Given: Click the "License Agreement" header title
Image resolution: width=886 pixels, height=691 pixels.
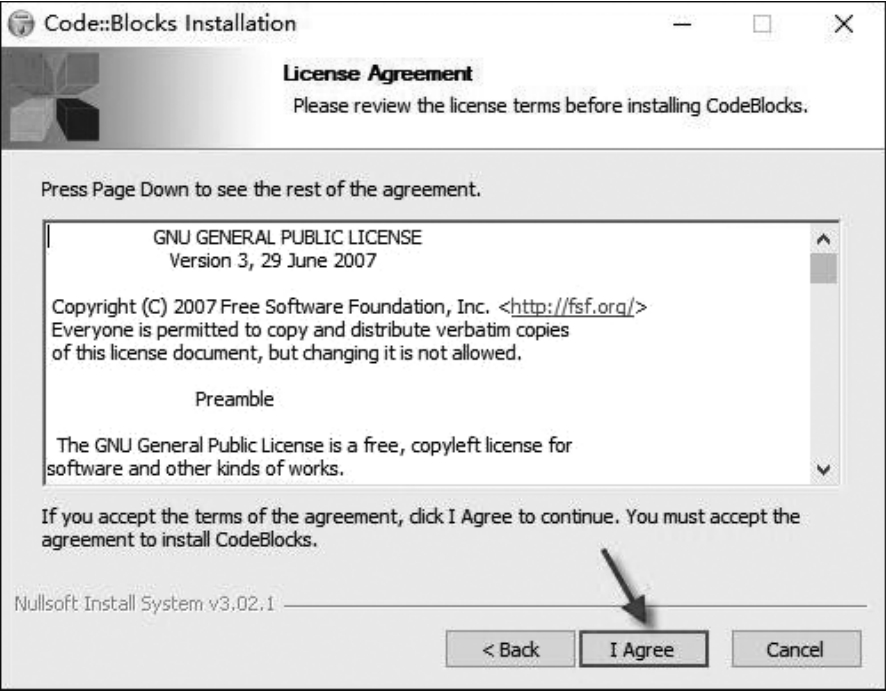Looking at the screenshot, I should tap(377, 73).
